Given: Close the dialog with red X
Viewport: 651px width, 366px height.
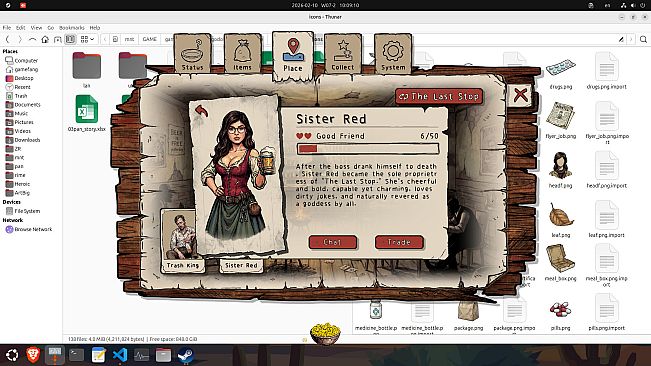Looking at the screenshot, I should tap(520, 95).
